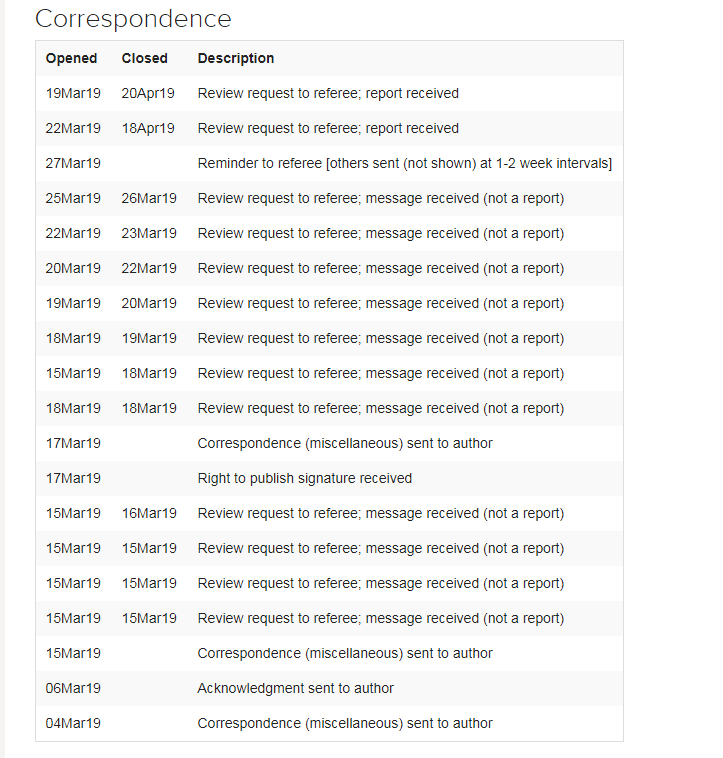Click the Correspondence section heading
This screenshot has height=758, width=723.
pyautogui.click(x=133, y=18)
